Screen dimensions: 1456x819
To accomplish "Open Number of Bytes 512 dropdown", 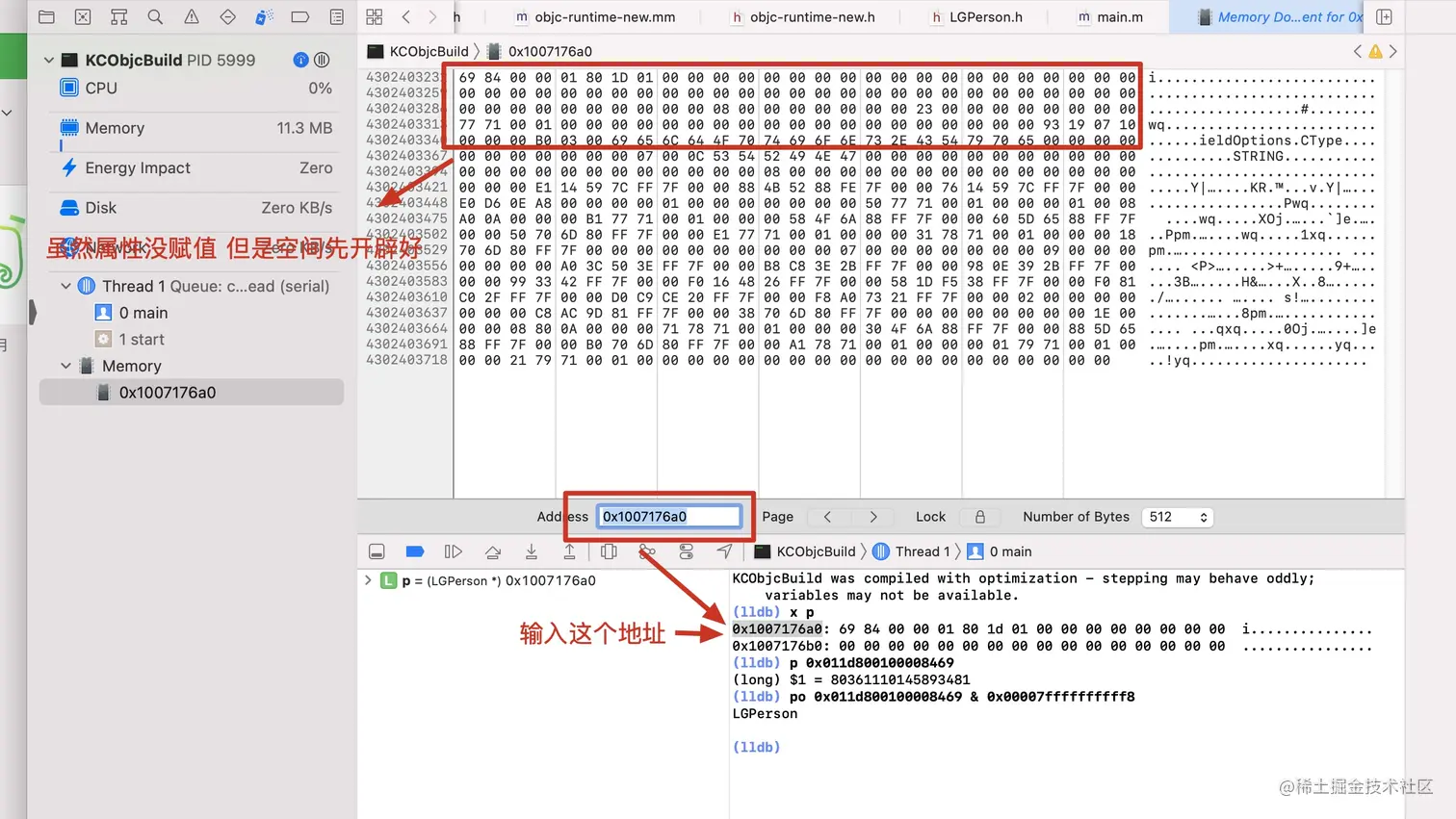I will click(1178, 517).
